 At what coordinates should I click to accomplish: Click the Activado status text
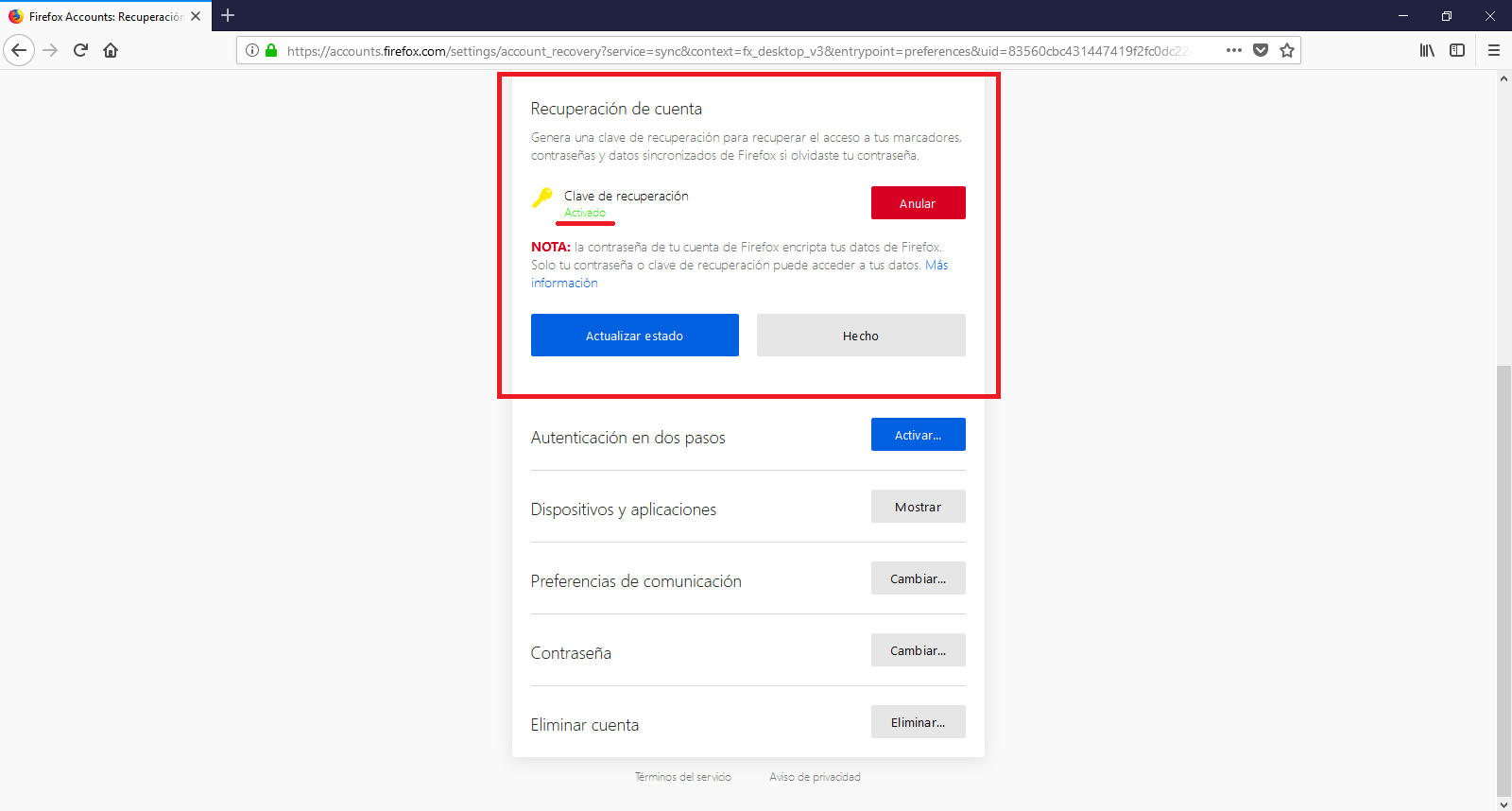click(585, 213)
